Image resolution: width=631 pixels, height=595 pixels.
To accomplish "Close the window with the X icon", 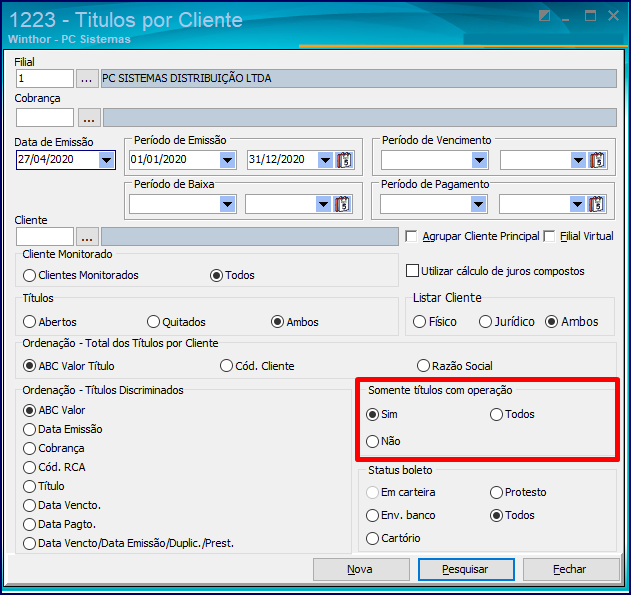I will click(614, 16).
